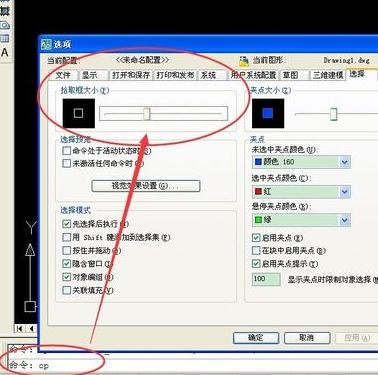Uncheck 先选择后执行 checkbox
The width and height of the screenshot is (378, 375).
pyautogui.click(x=66, y=224)
